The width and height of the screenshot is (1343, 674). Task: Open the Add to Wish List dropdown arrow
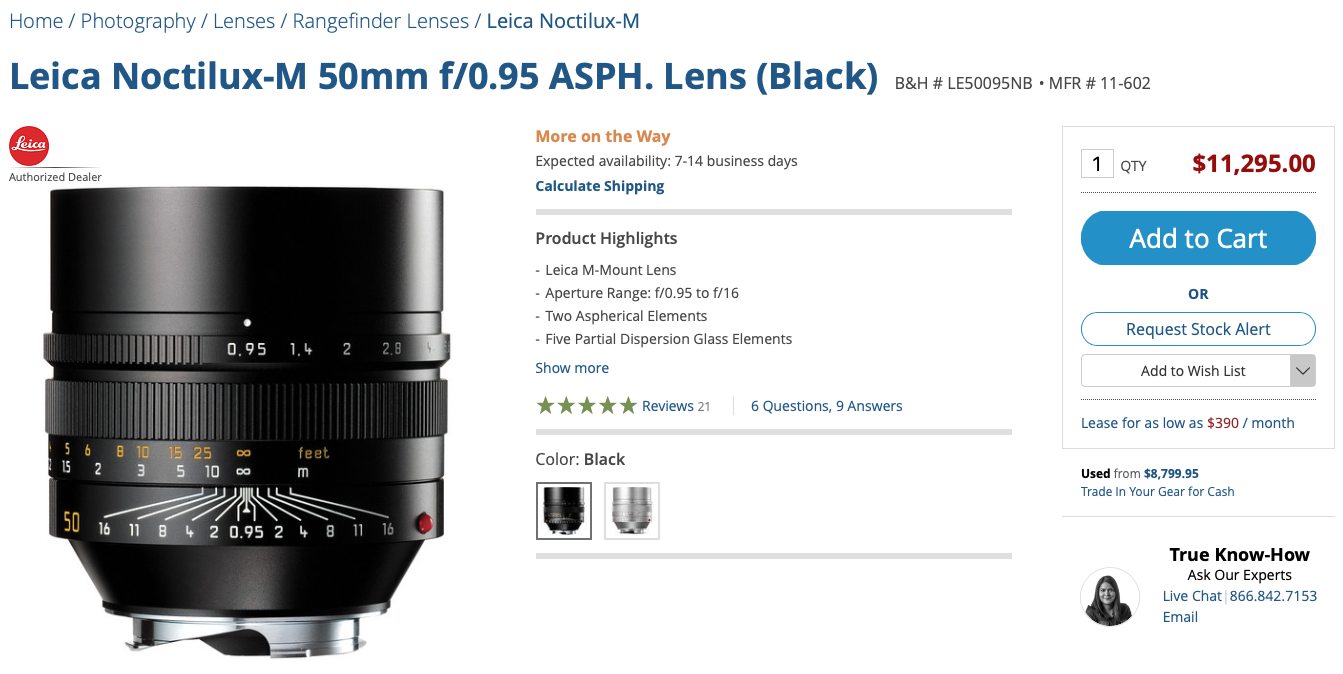pos(1302,371)
